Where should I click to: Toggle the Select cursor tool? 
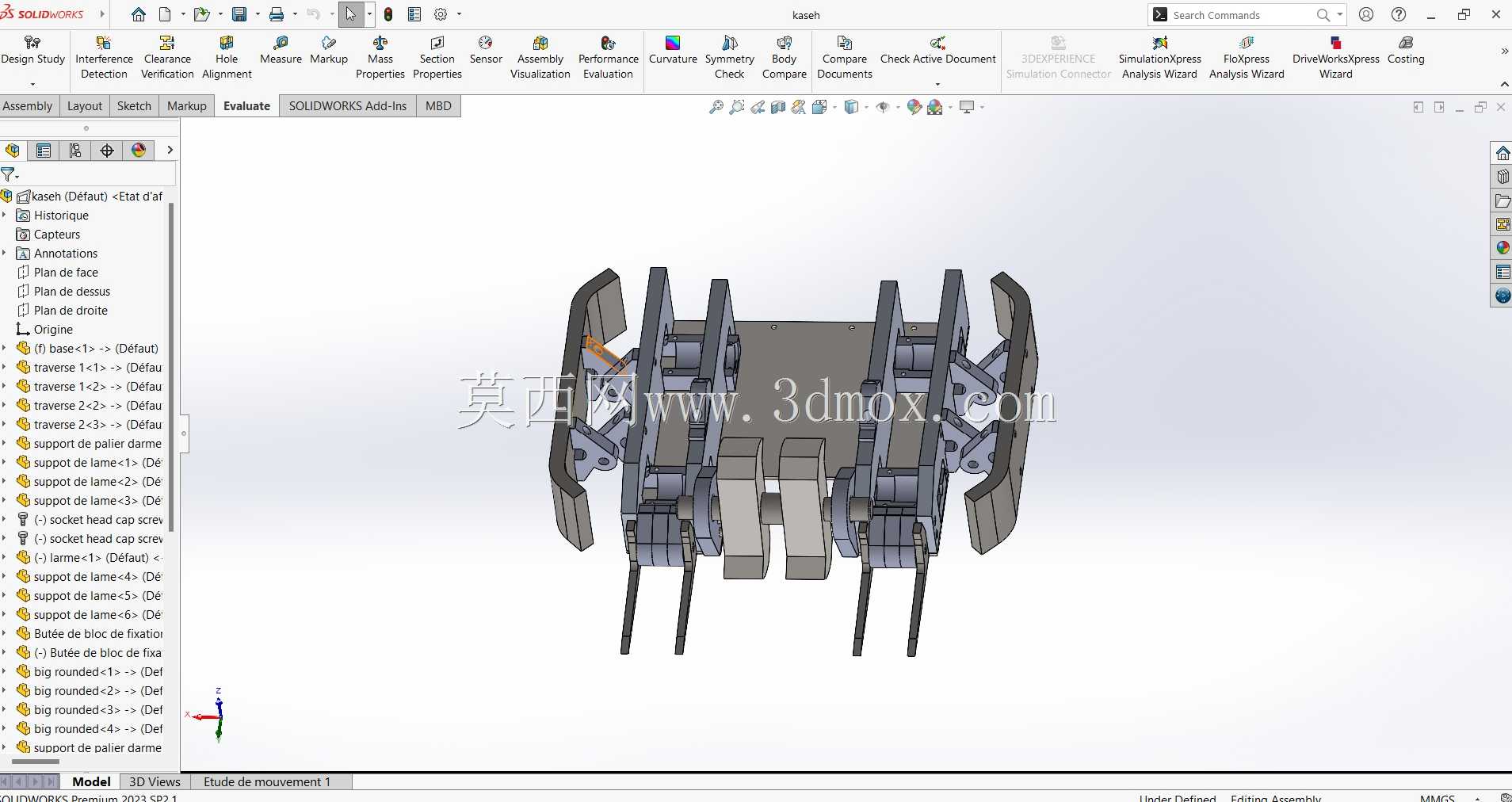click(x=351, y=14)
